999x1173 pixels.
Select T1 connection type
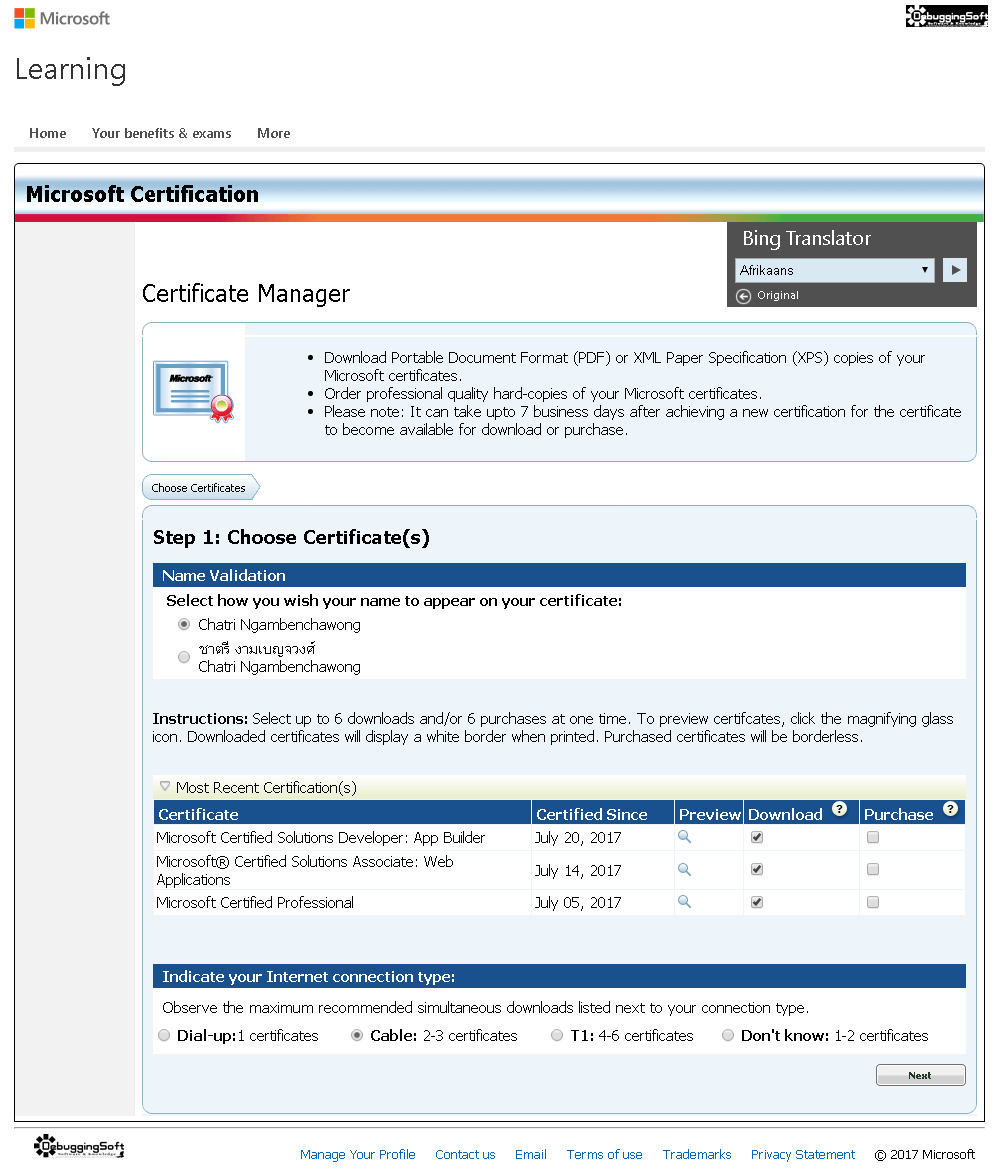tap(557, 1035)
